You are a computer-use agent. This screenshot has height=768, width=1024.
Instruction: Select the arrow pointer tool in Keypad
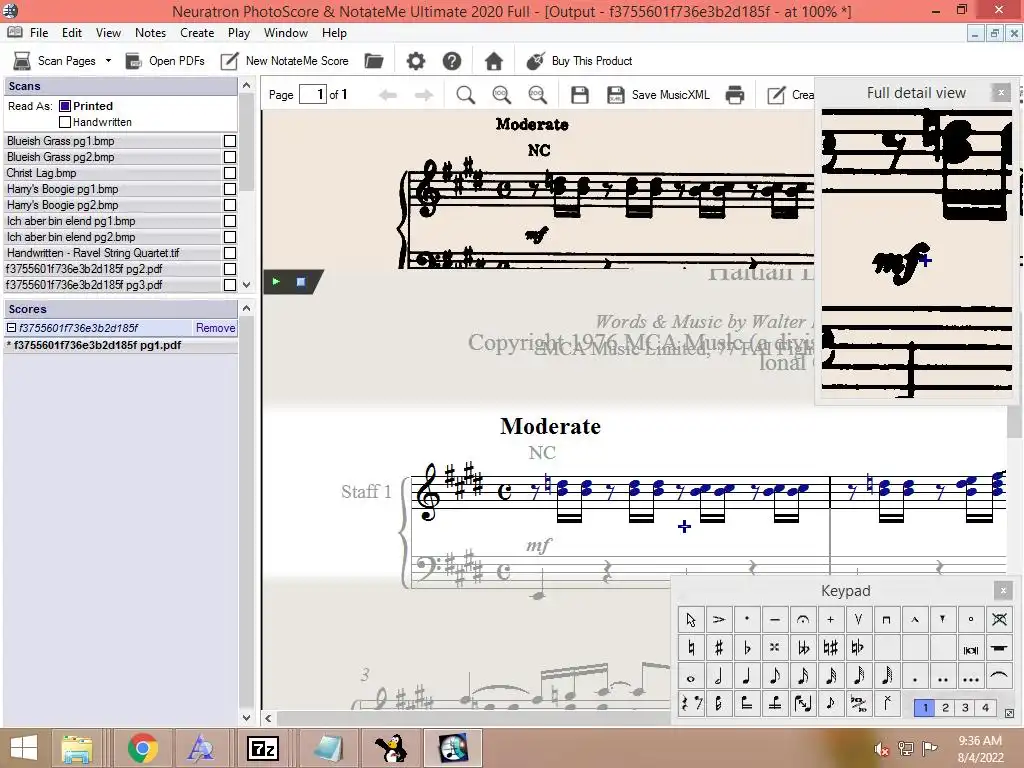pyautogui.click(x=690, y=619)
